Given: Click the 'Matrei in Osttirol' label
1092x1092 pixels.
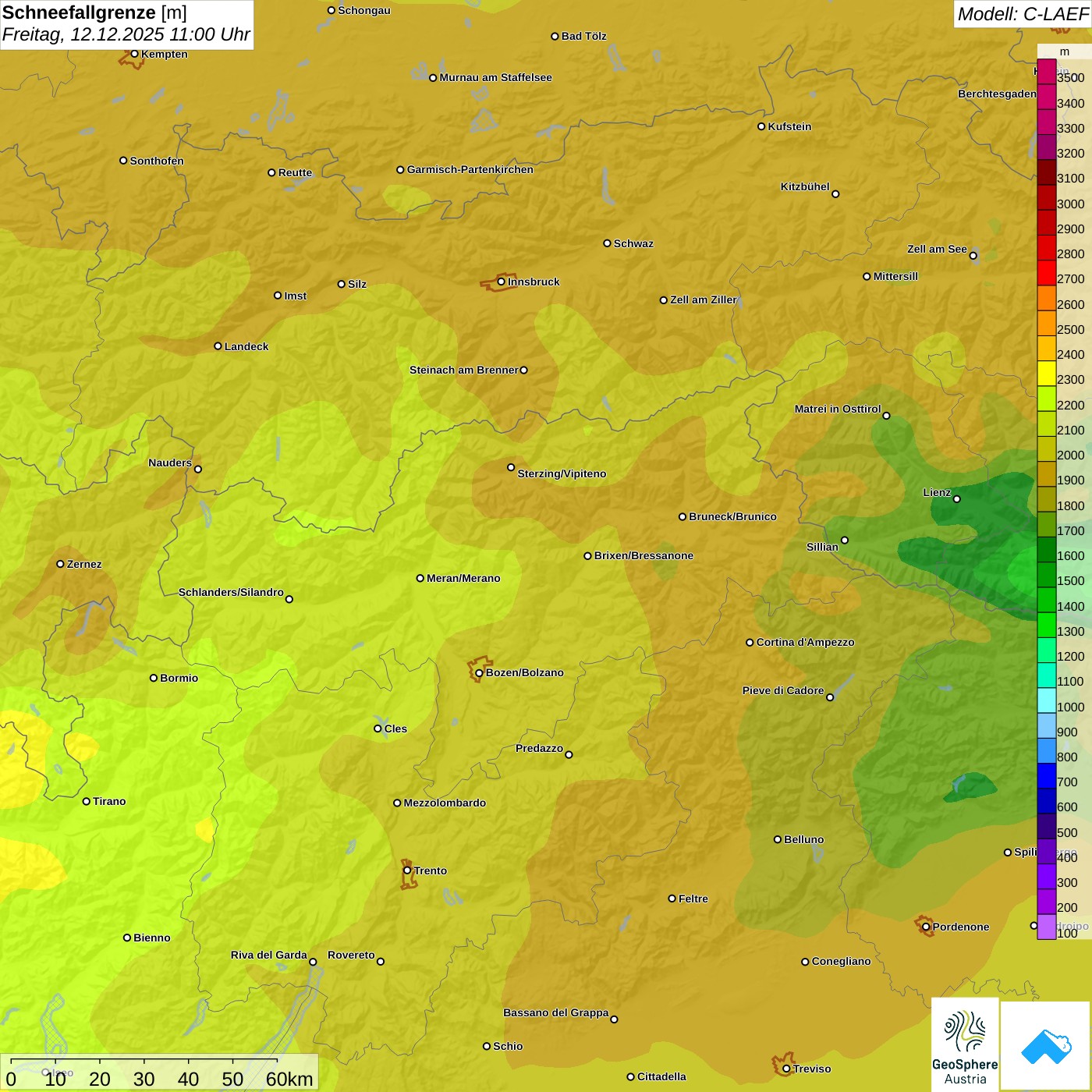Looking at the screenshot, I should pyautogui.click(x=838, y=409).
